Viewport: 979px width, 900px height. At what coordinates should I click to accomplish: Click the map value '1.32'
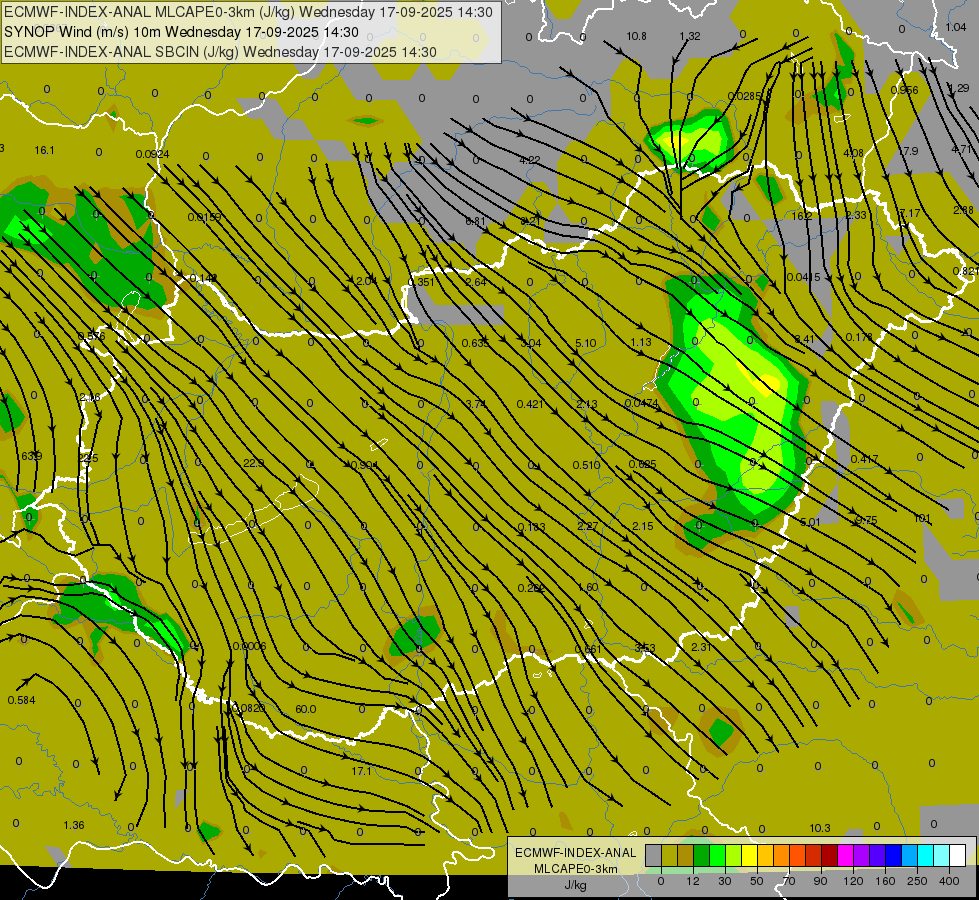690,36
